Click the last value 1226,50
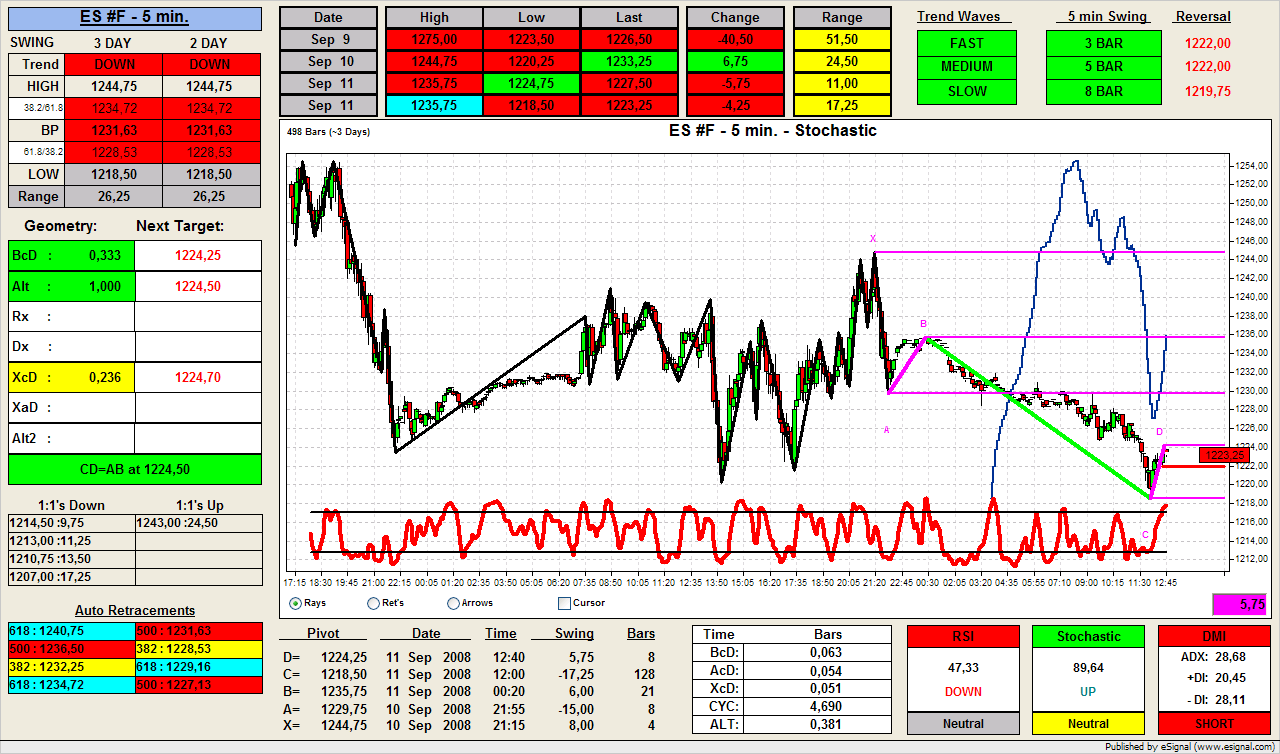The width and height of the screenshot is (1280, 754). 629,40
